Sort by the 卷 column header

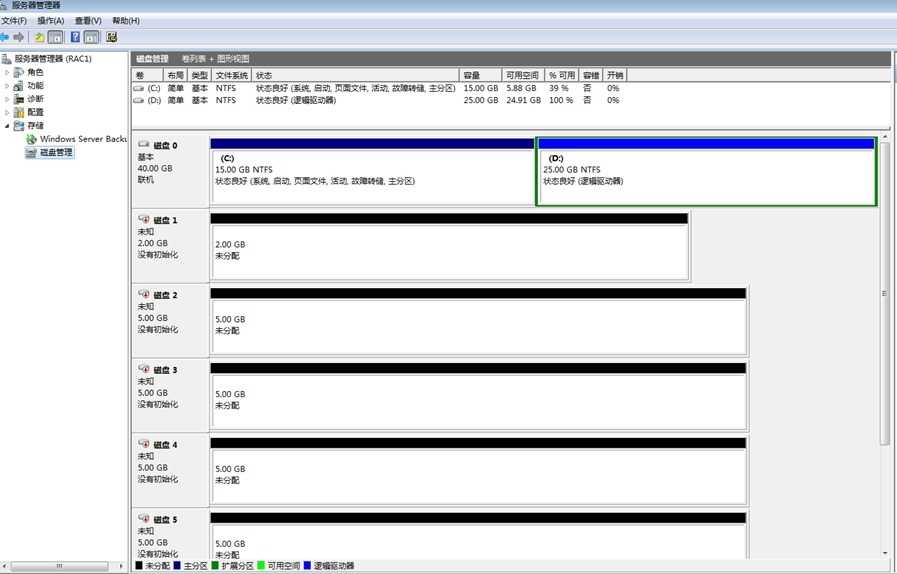pyautogui.click(x=147, y=76)
